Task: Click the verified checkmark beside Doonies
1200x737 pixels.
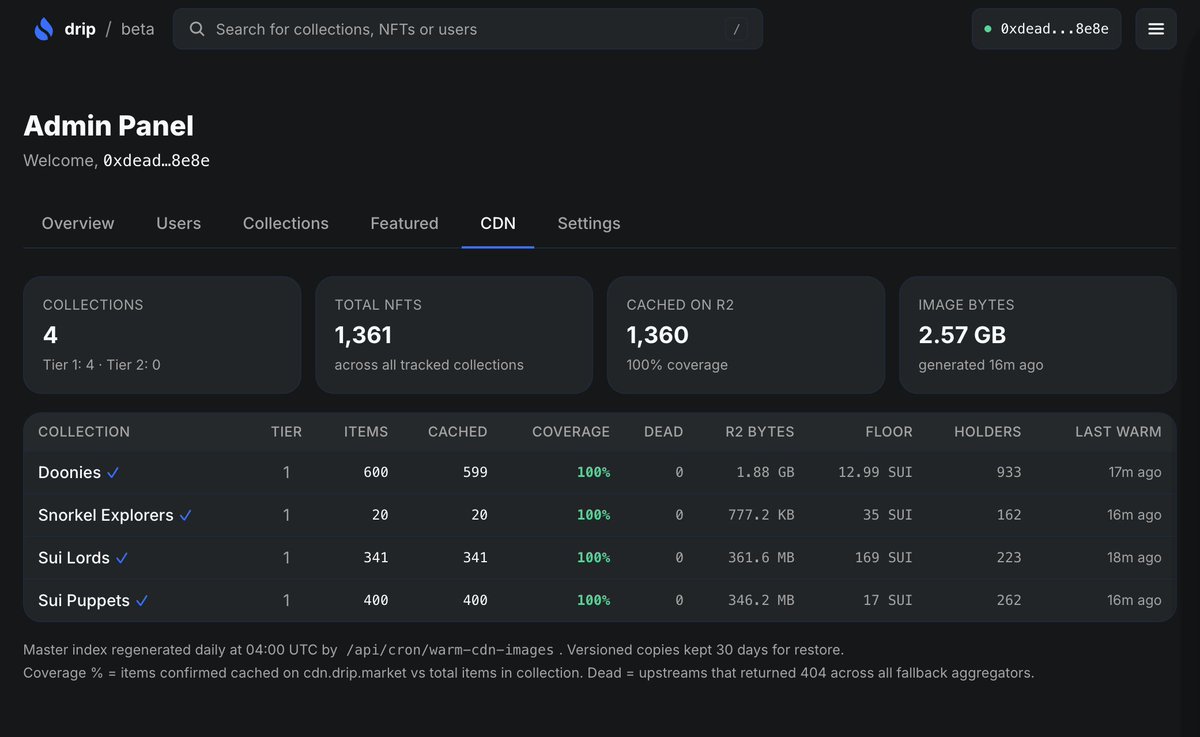Action: pos(114,473)
